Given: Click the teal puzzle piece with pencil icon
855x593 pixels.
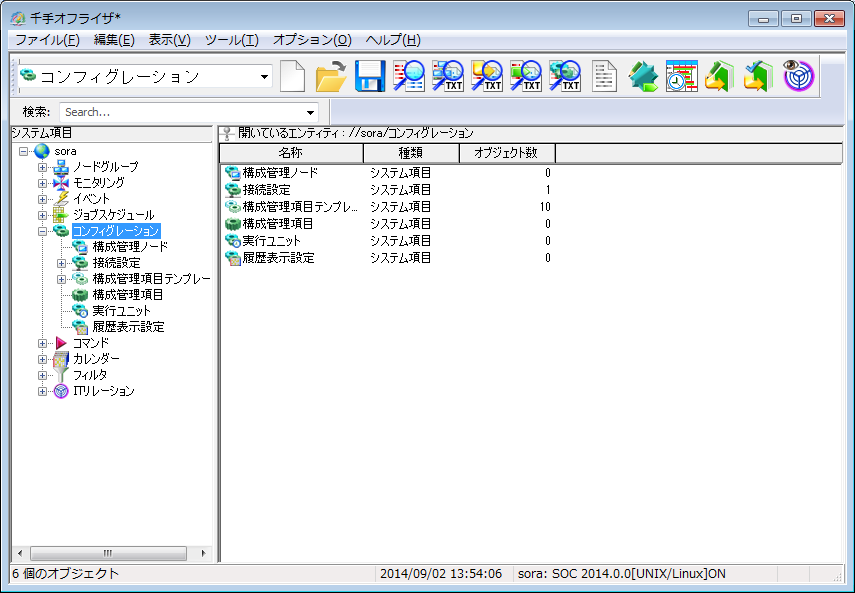Looking at the screenshot, I should pos(643,76).
